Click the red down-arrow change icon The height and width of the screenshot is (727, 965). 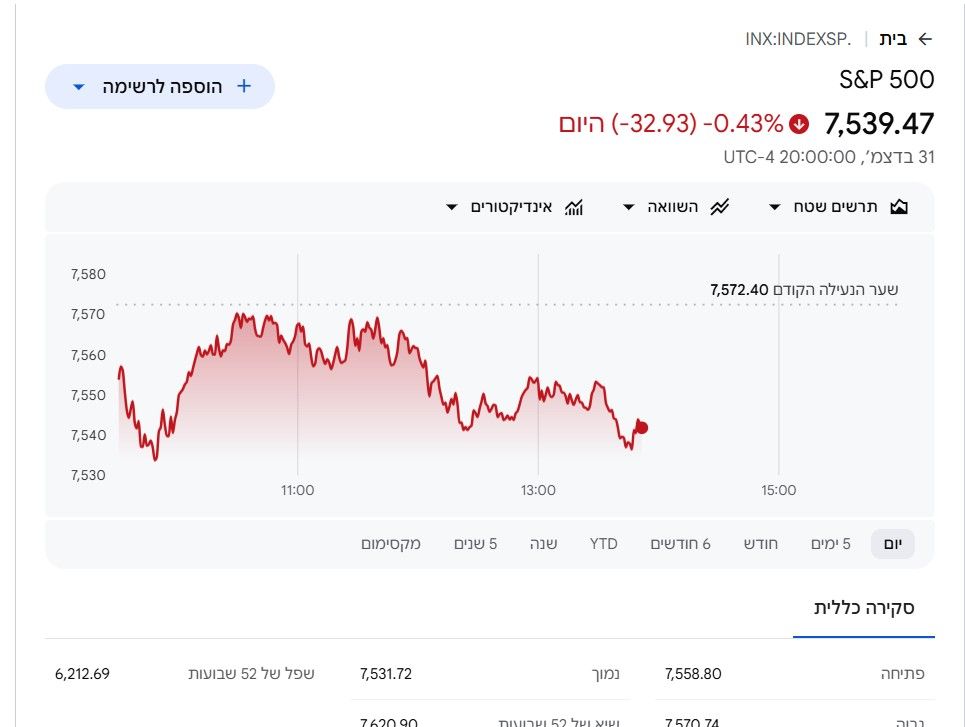(799, 124)
